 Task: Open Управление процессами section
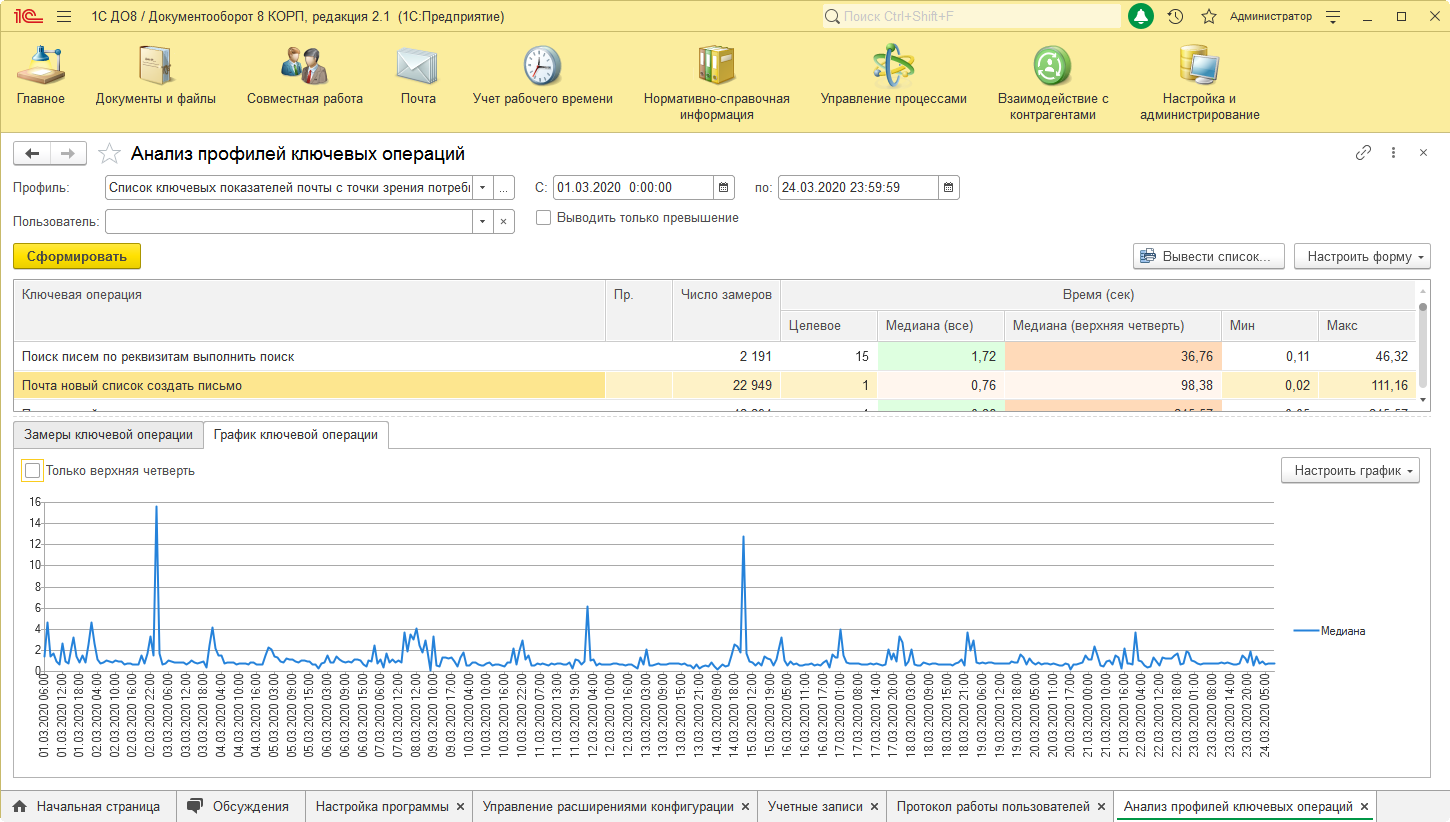point(893,76)
